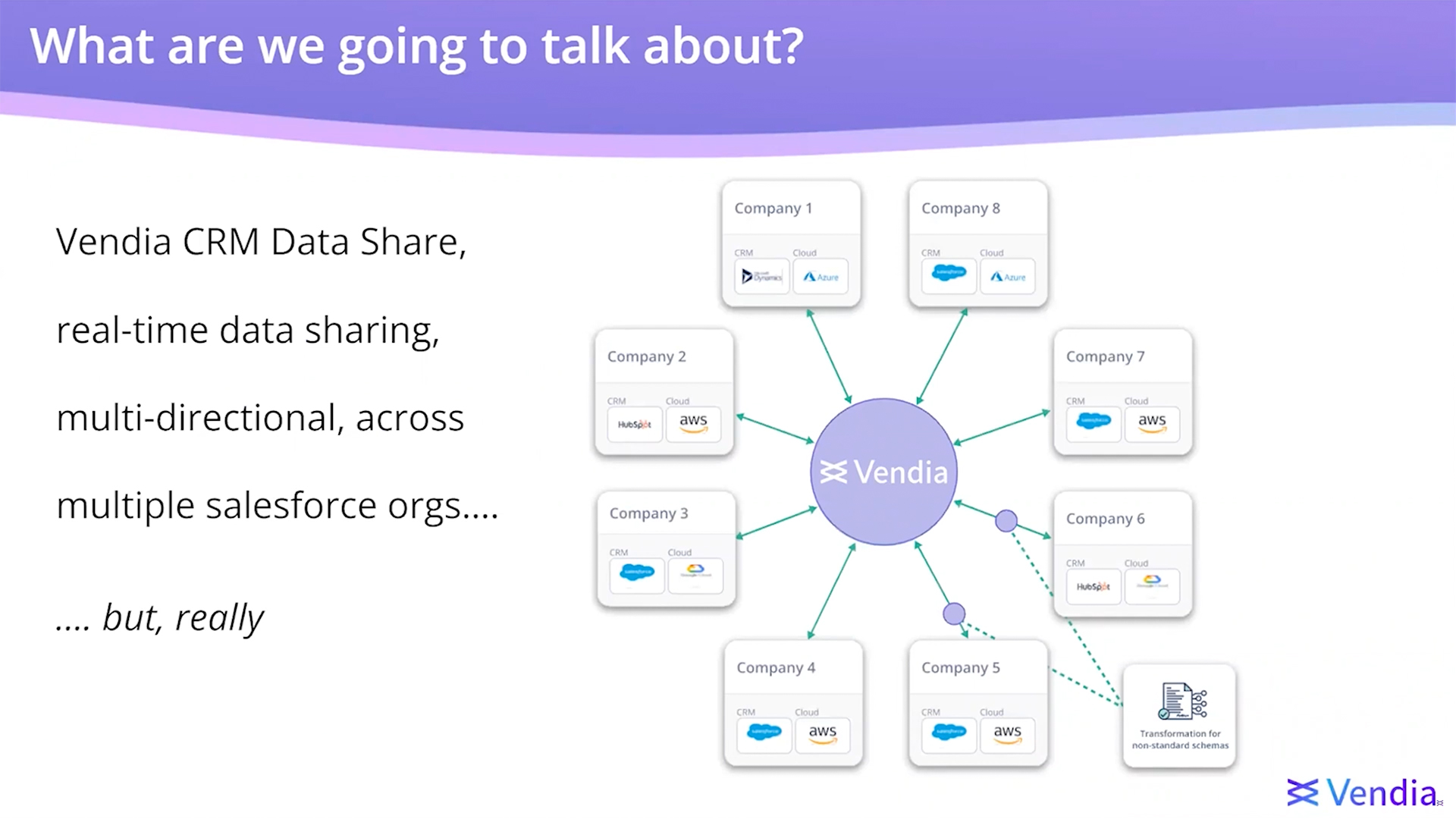Screen dimensions: 1456x819
Task: Click the CRM label in Company 2
Action: [617, 400]
